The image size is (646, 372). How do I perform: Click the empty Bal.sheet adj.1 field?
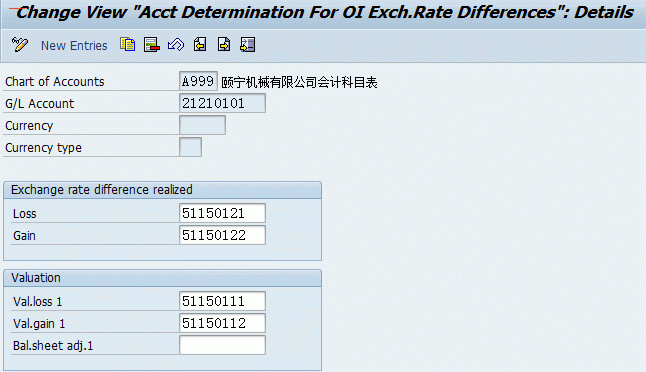tap(222, 345)
